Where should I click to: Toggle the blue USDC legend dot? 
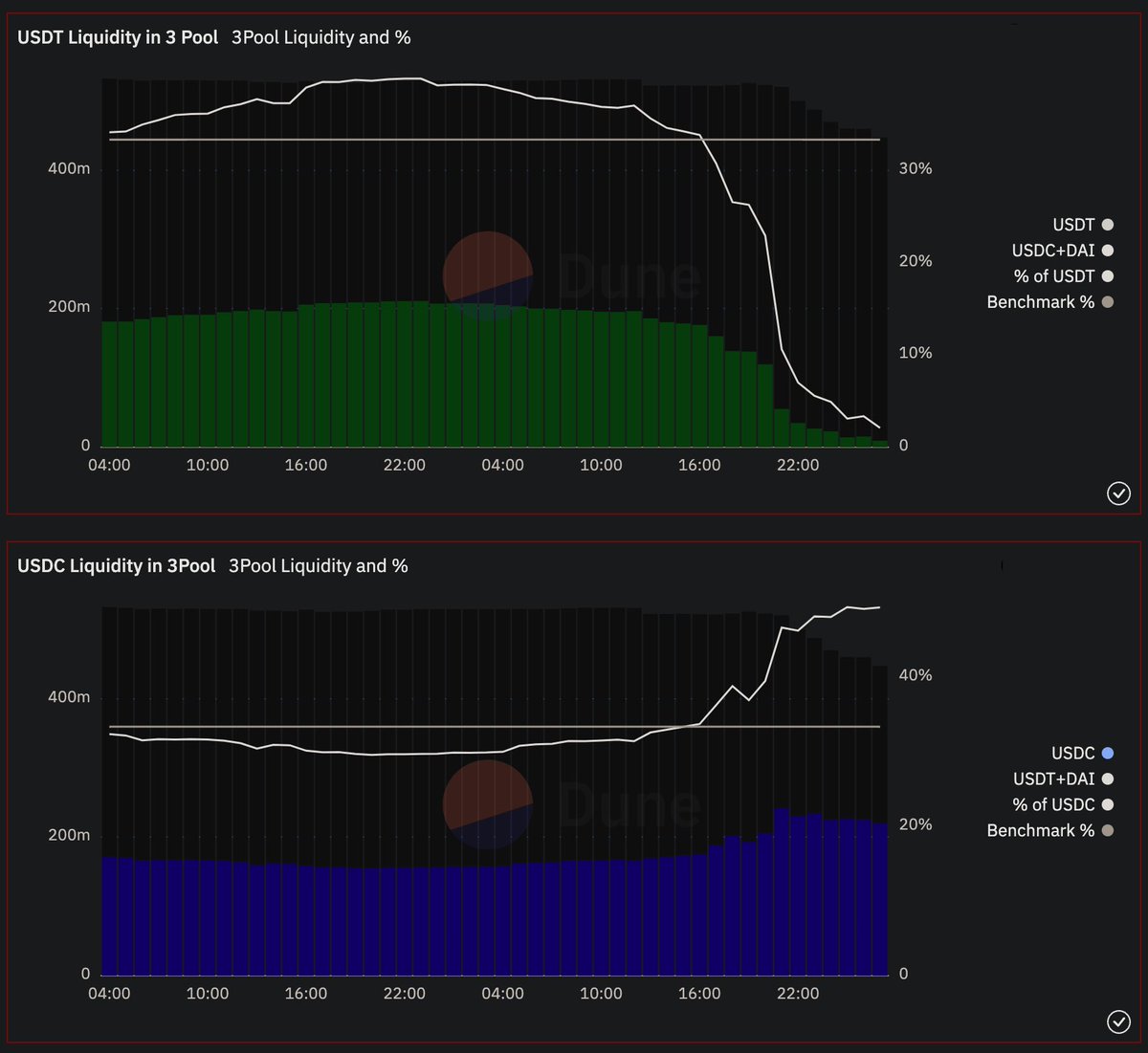point(1108,754)
